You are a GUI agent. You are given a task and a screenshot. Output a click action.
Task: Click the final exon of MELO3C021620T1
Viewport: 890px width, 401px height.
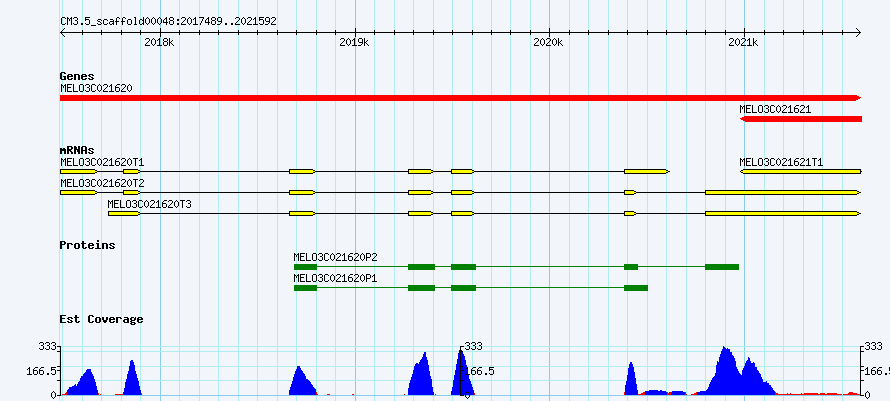(x=646, y=172)
